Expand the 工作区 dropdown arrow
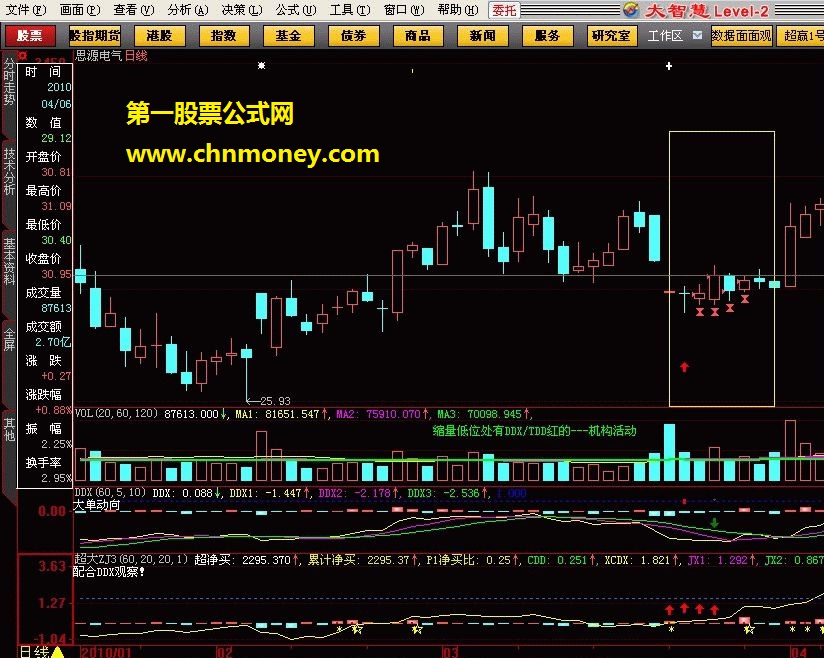This screenshot has width=824, height=658. point(697,35)
